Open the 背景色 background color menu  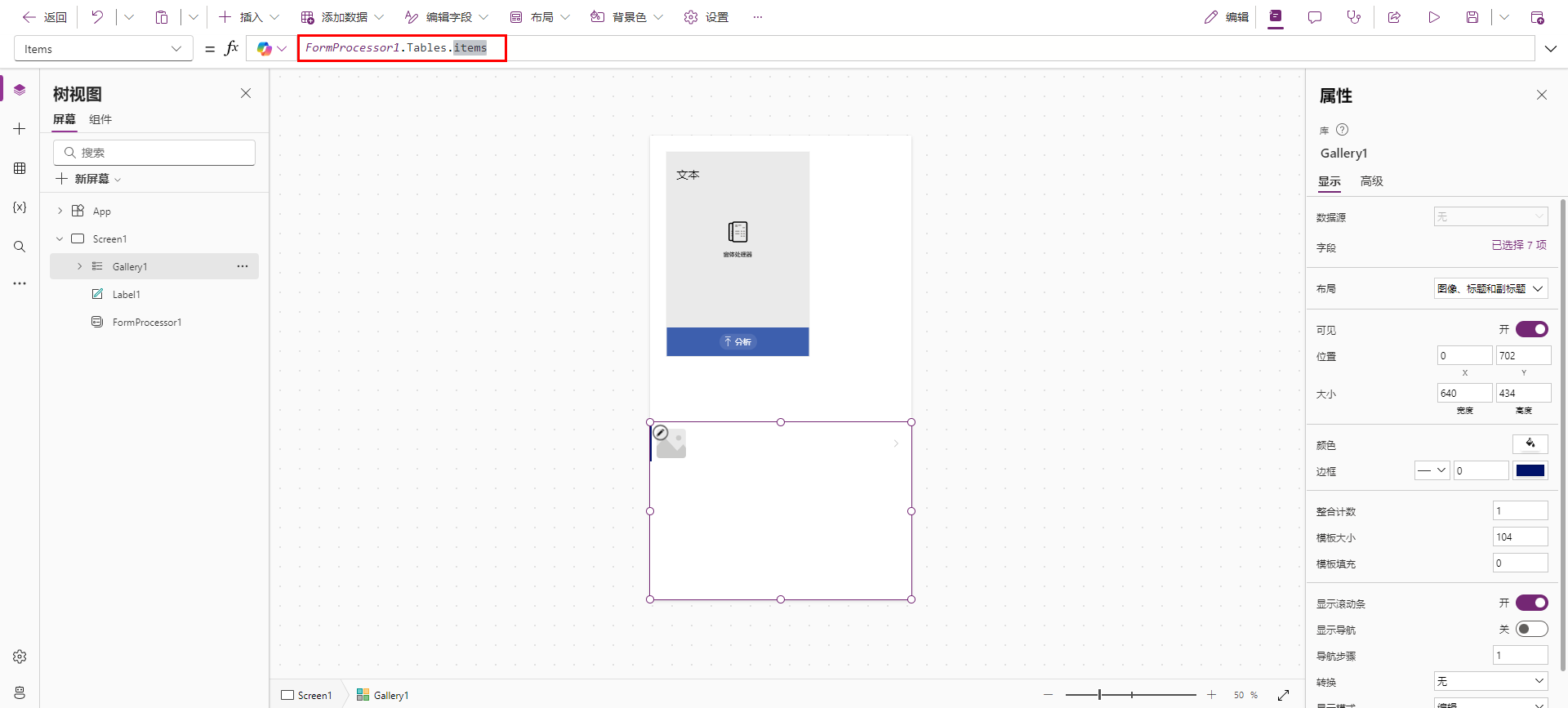(627, 17)
